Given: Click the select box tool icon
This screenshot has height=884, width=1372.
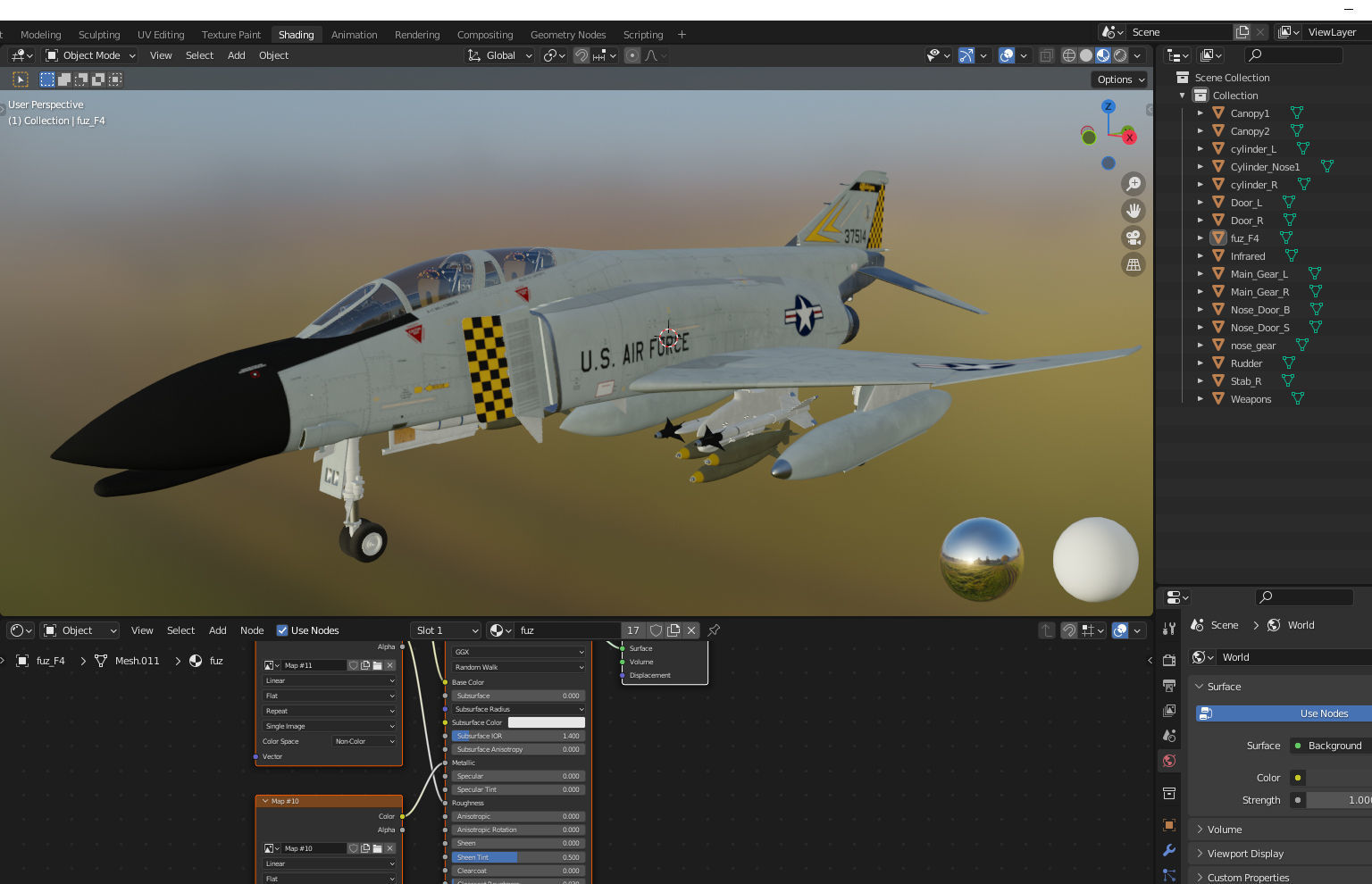Looking at the screenshot, I should click(x=20, y=79).
